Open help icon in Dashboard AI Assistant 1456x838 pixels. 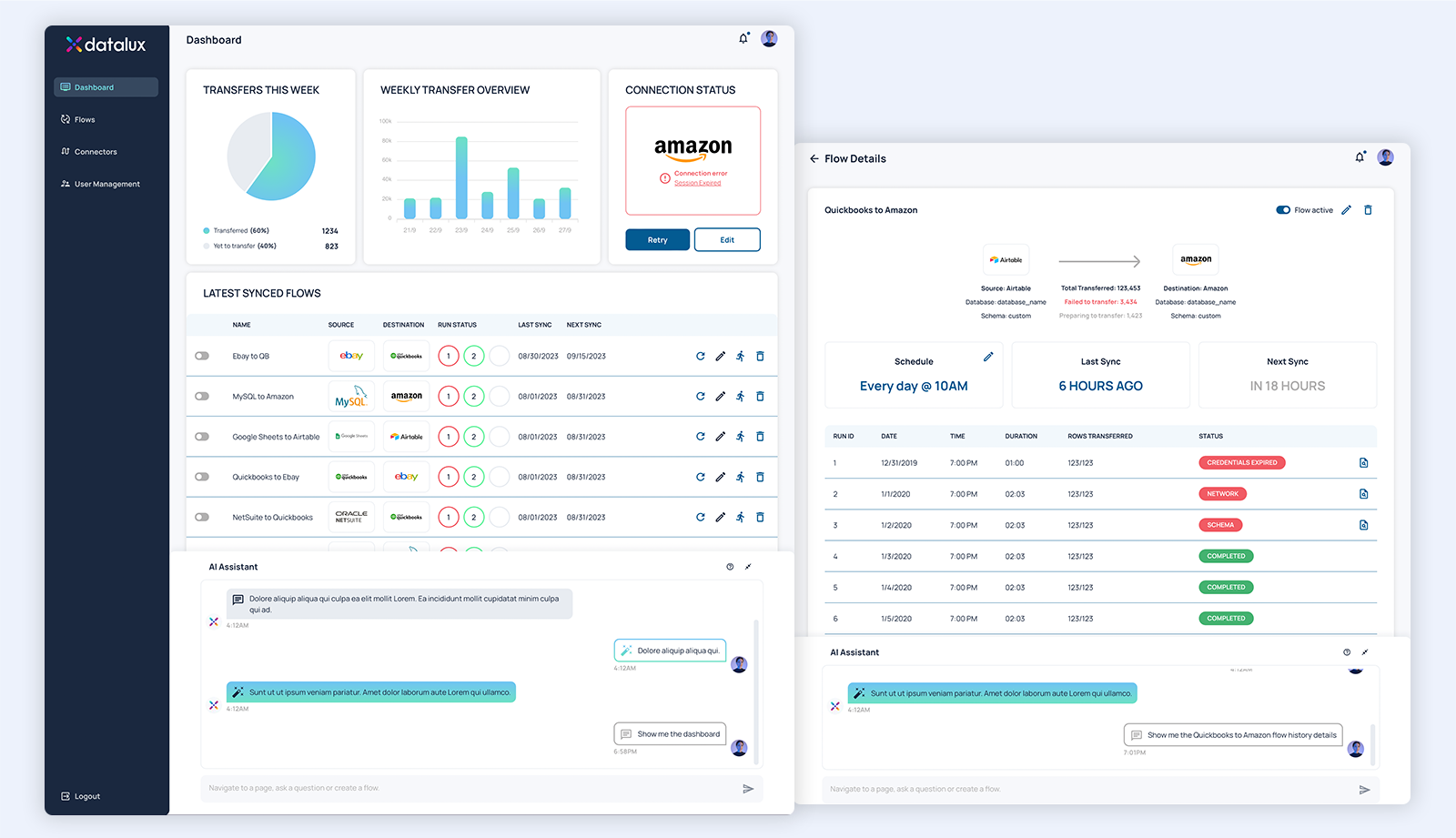coord(730,567)
